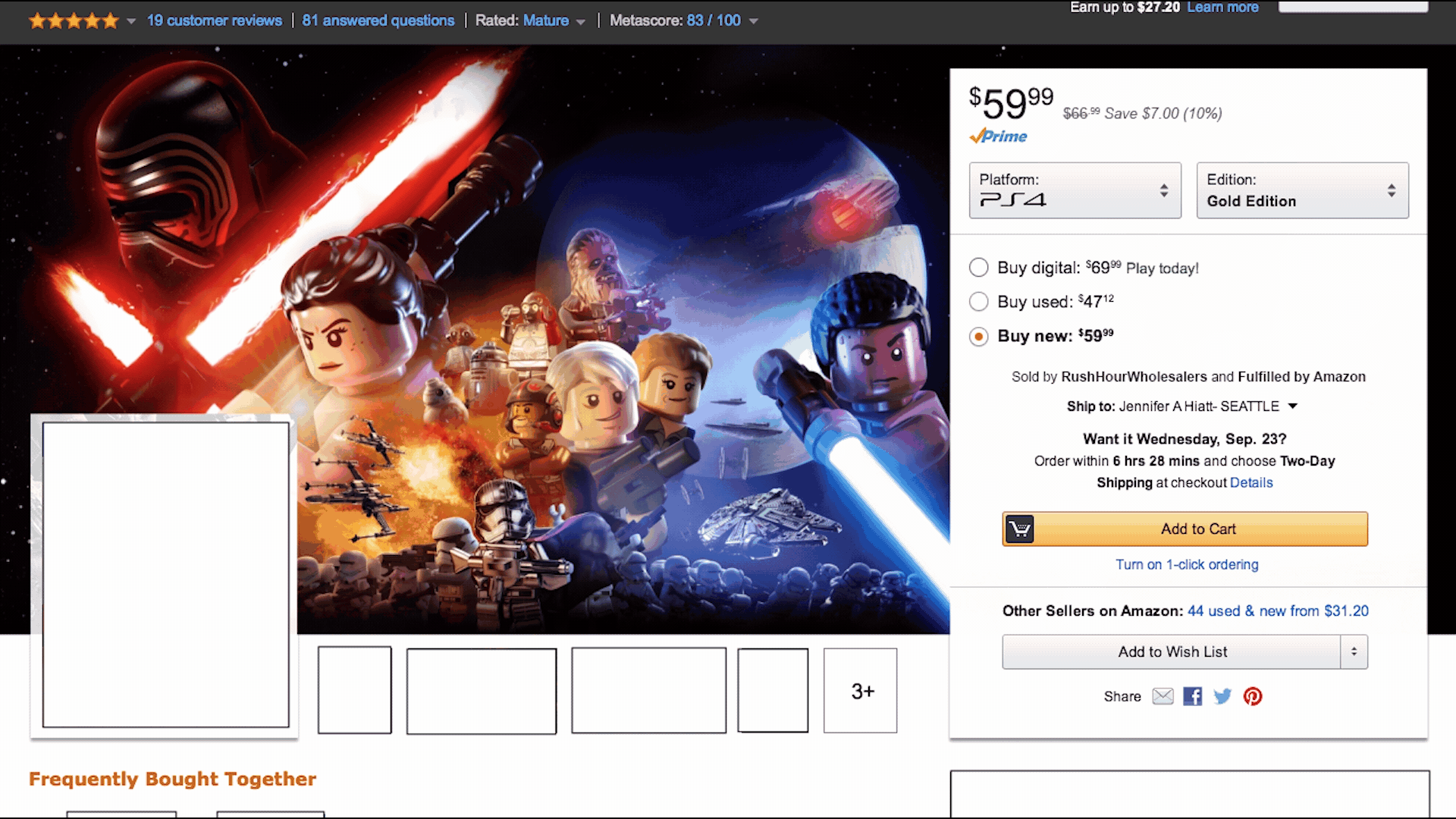
Task: Share via the email envelope icon
Action: click(x=1163, y=696)
